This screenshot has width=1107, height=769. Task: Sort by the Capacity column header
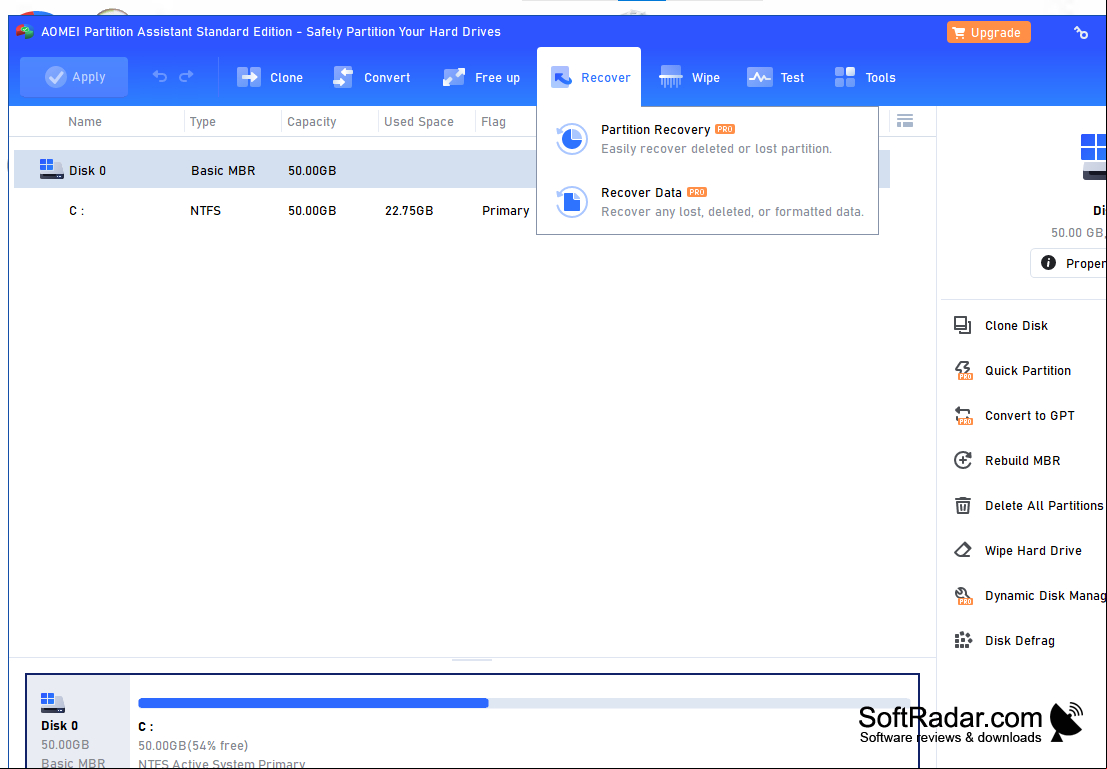pyautogui.click(x=311, y=121)
